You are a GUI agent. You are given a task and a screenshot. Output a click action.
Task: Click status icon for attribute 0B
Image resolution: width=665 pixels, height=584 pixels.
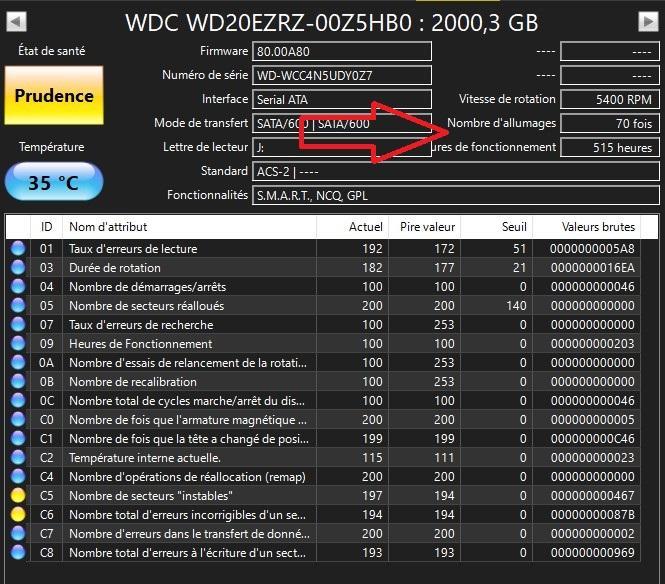click(18, 382)
